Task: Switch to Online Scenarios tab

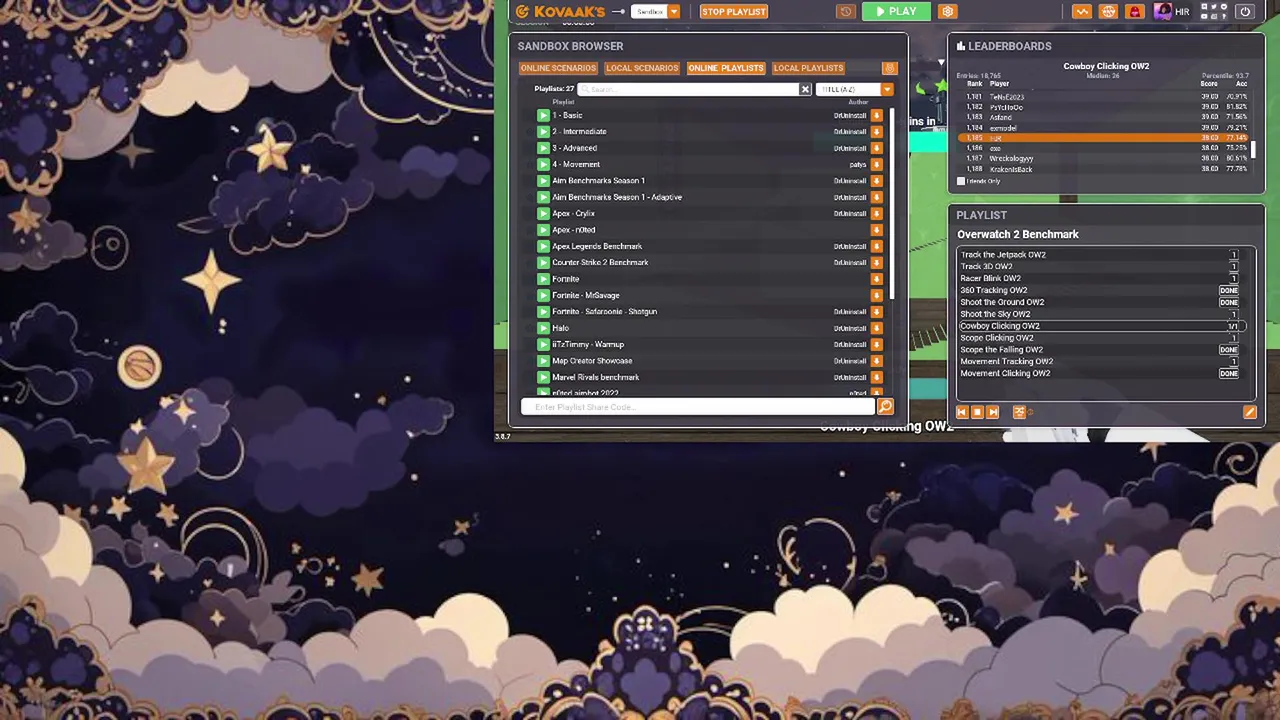Action: 558,68
